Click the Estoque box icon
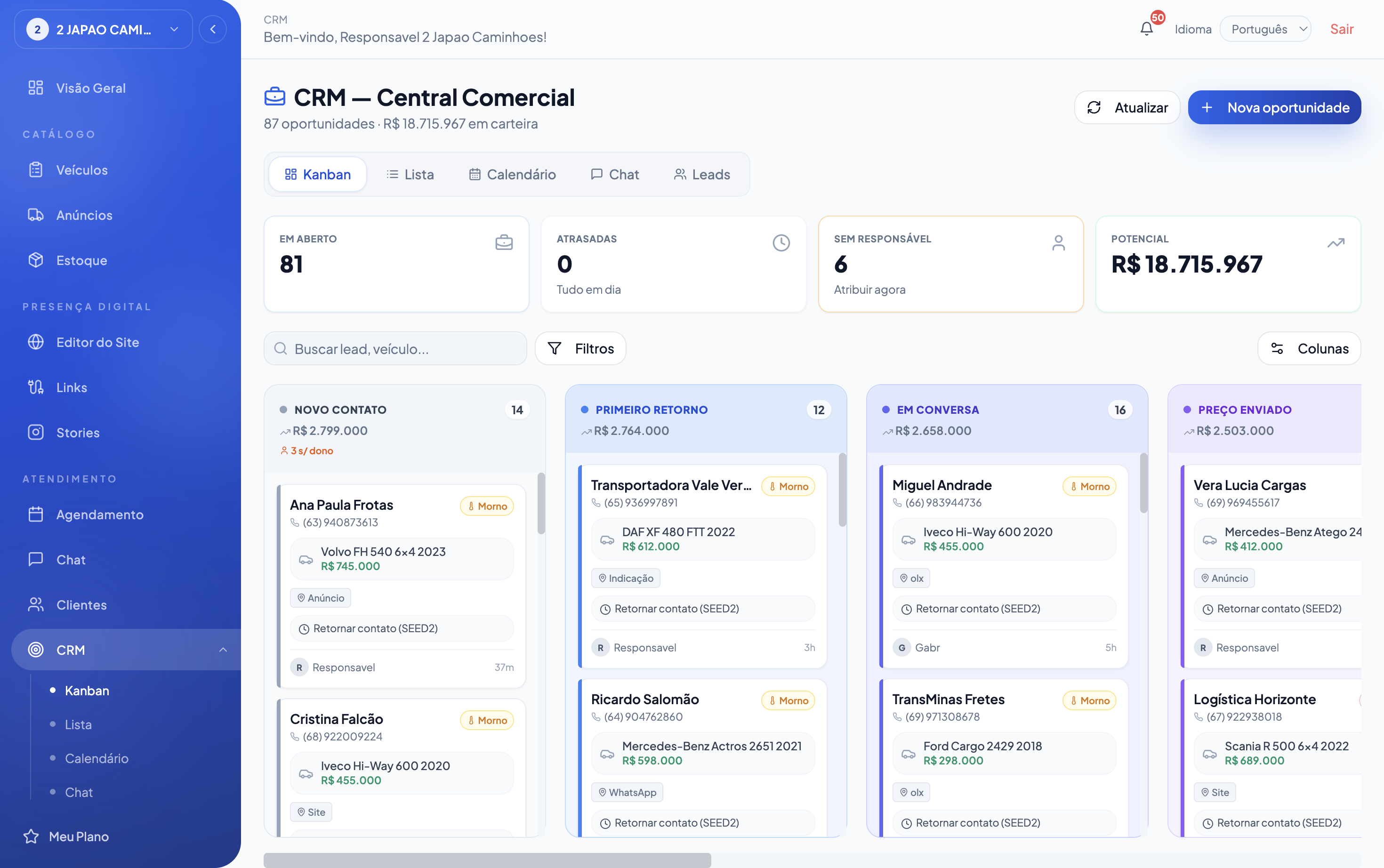Image resolution: width=1384 pixels, height=868 pixels. pos(36,260)
